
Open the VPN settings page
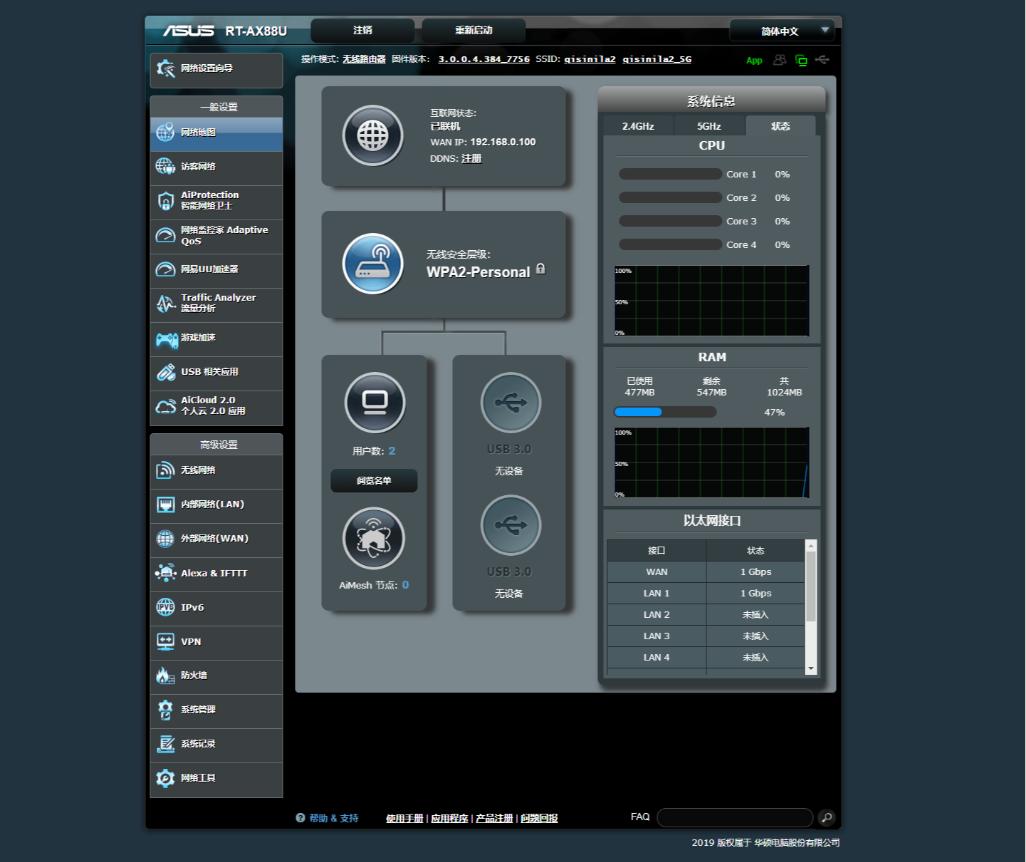click(216, 641)
